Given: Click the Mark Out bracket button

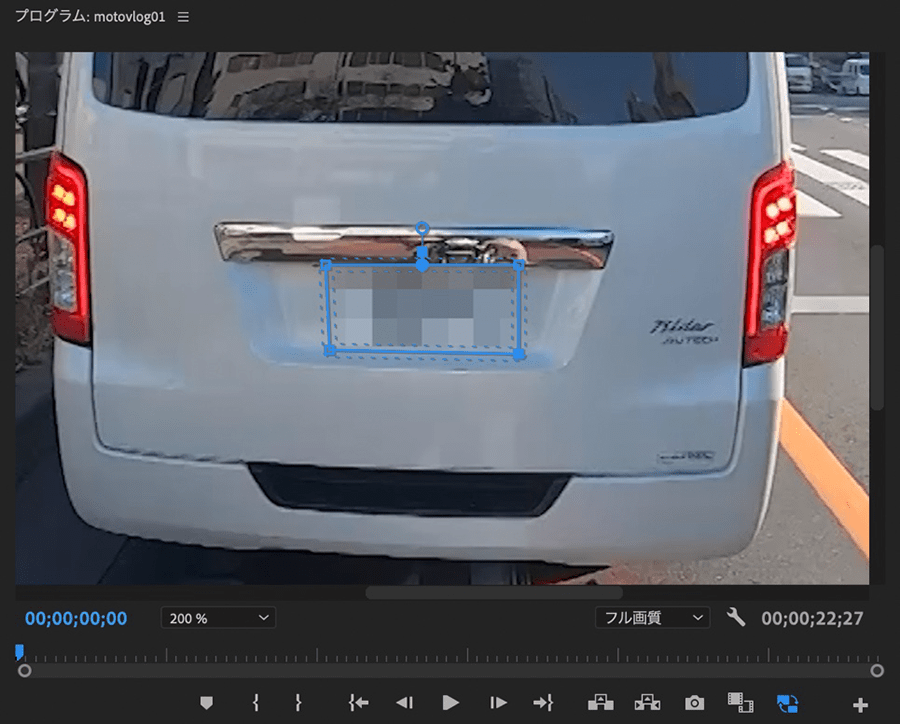Looking at the screenshot, I should click(297, 703).
